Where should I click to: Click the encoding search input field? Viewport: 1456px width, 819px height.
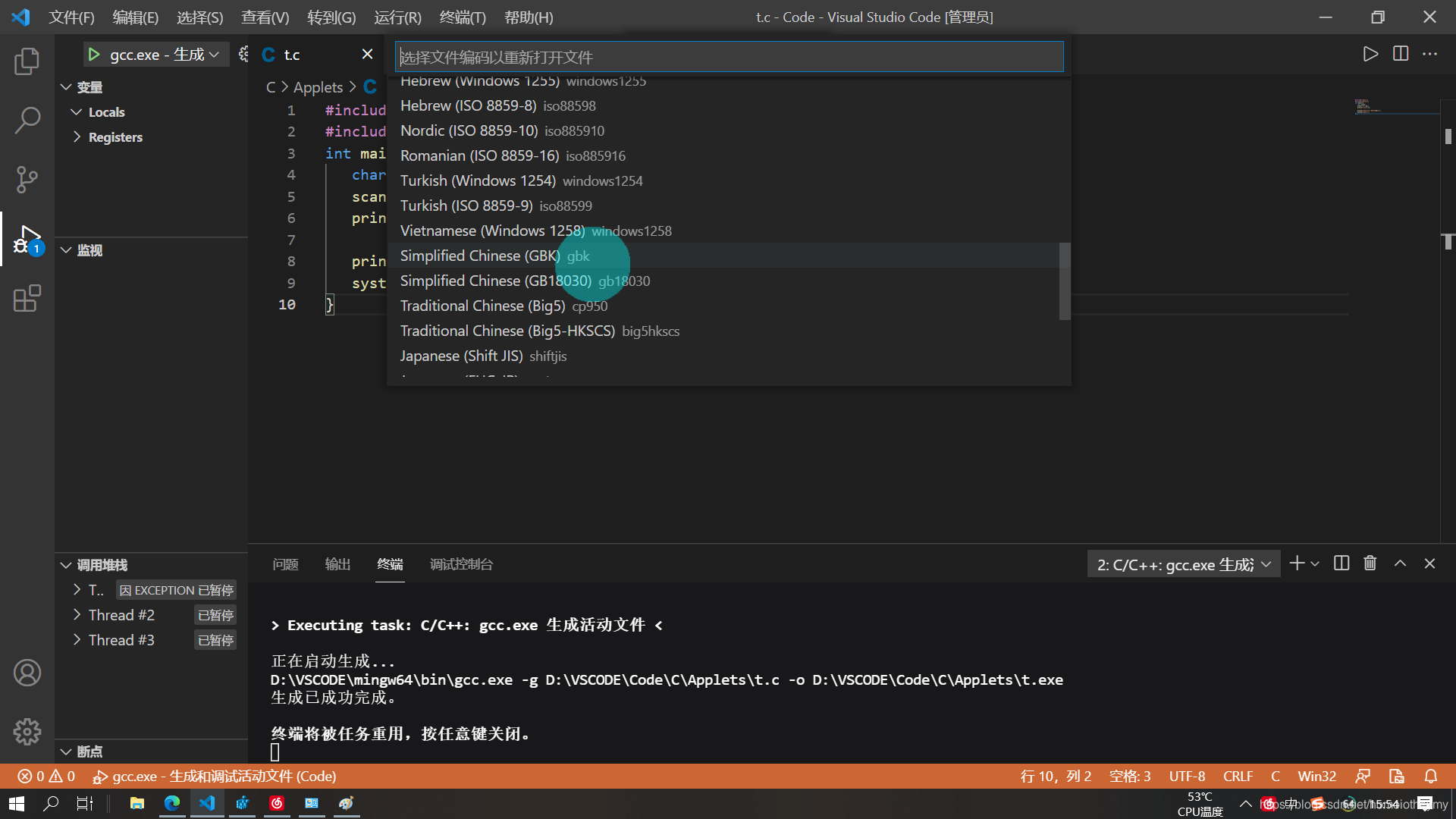[729, 57]
